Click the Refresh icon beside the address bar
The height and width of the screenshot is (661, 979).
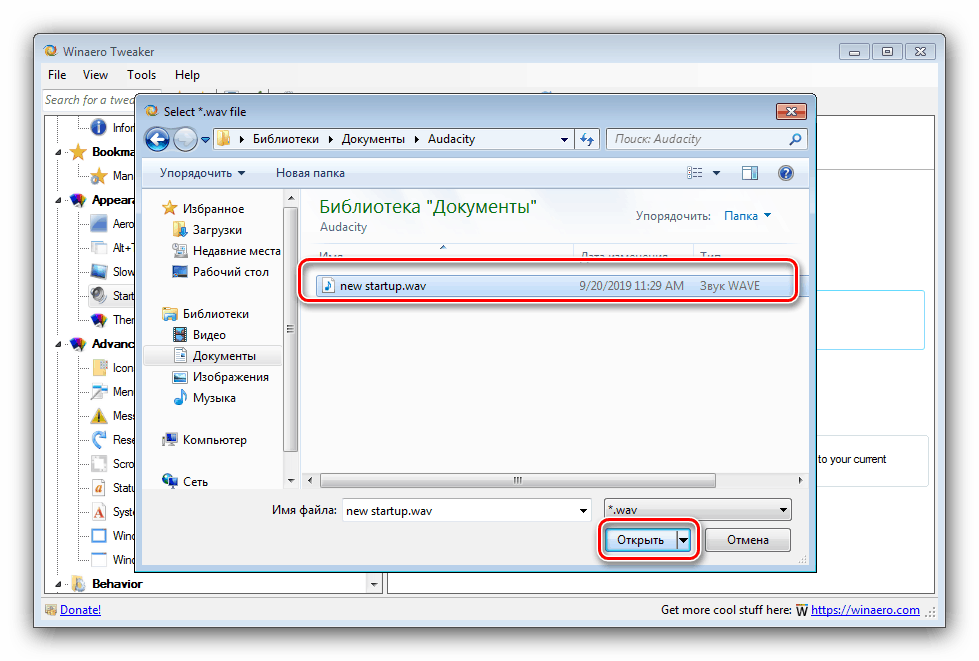589,139
